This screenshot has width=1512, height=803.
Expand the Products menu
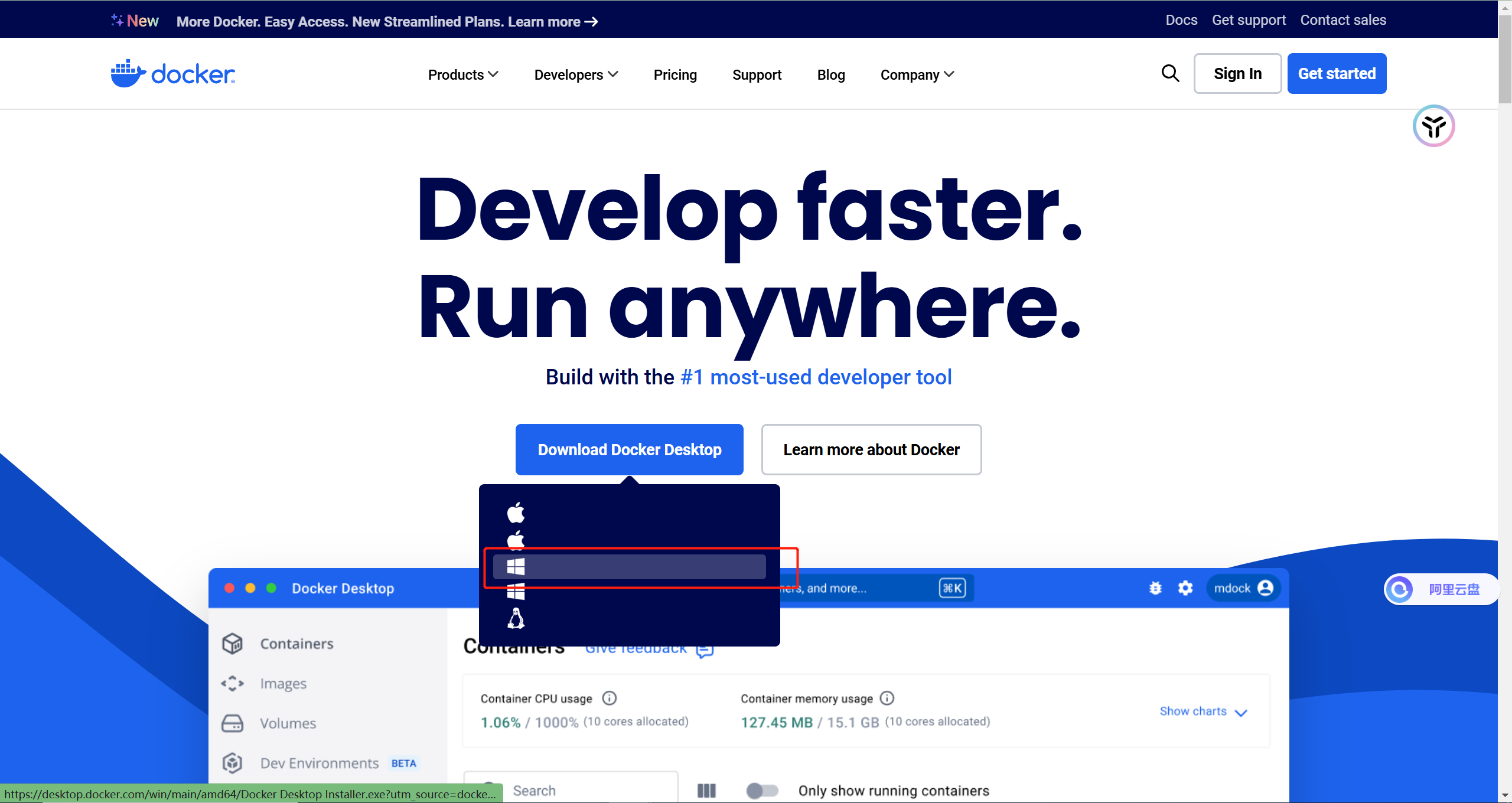point(464,75)
